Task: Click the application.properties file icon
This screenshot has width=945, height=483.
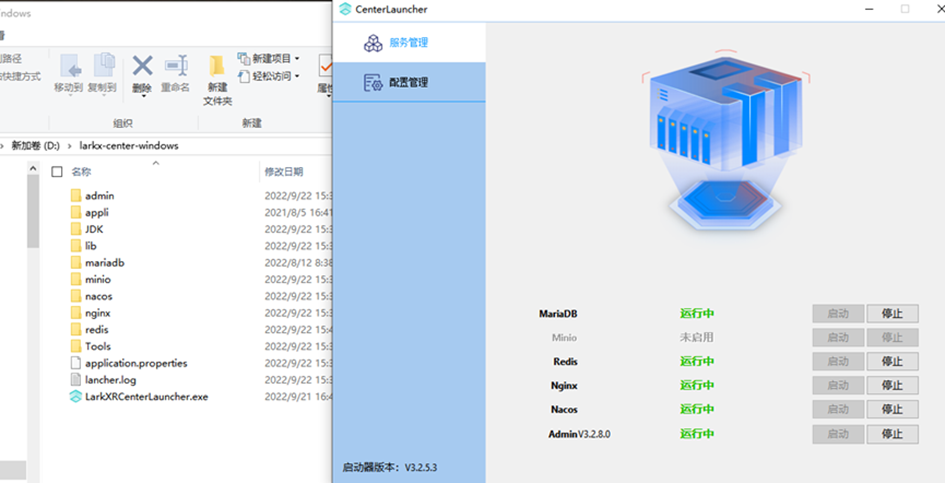Action: pos(75,363)
